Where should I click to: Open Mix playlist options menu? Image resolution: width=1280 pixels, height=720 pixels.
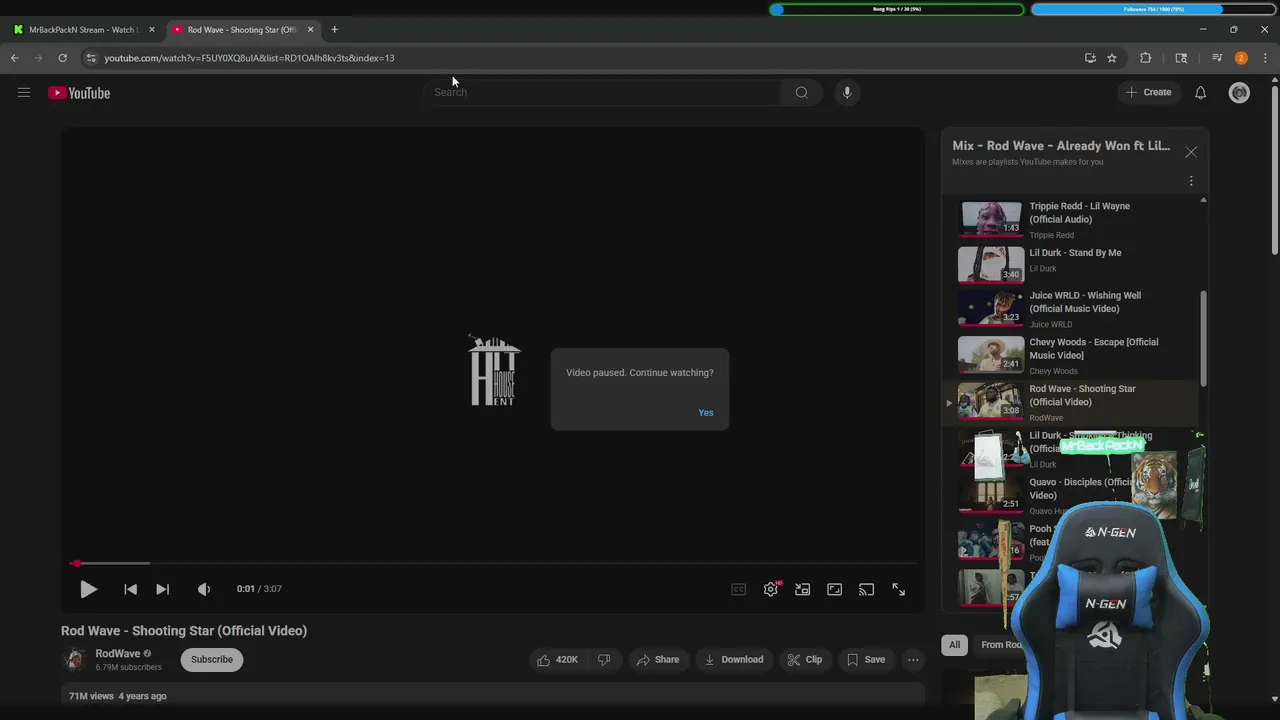[1191, 181]
